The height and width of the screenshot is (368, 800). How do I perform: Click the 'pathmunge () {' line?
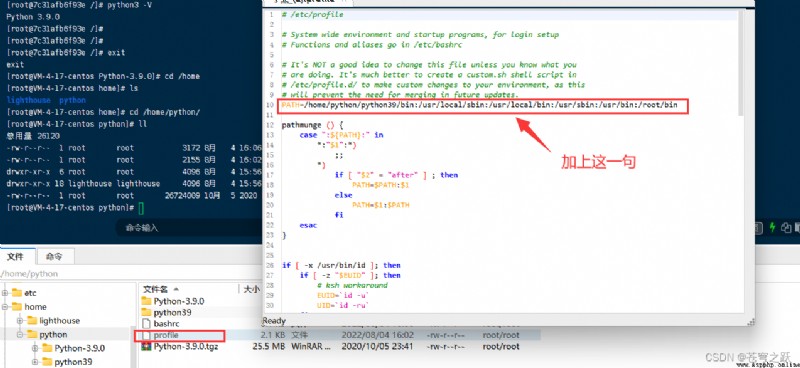[313, 125]
